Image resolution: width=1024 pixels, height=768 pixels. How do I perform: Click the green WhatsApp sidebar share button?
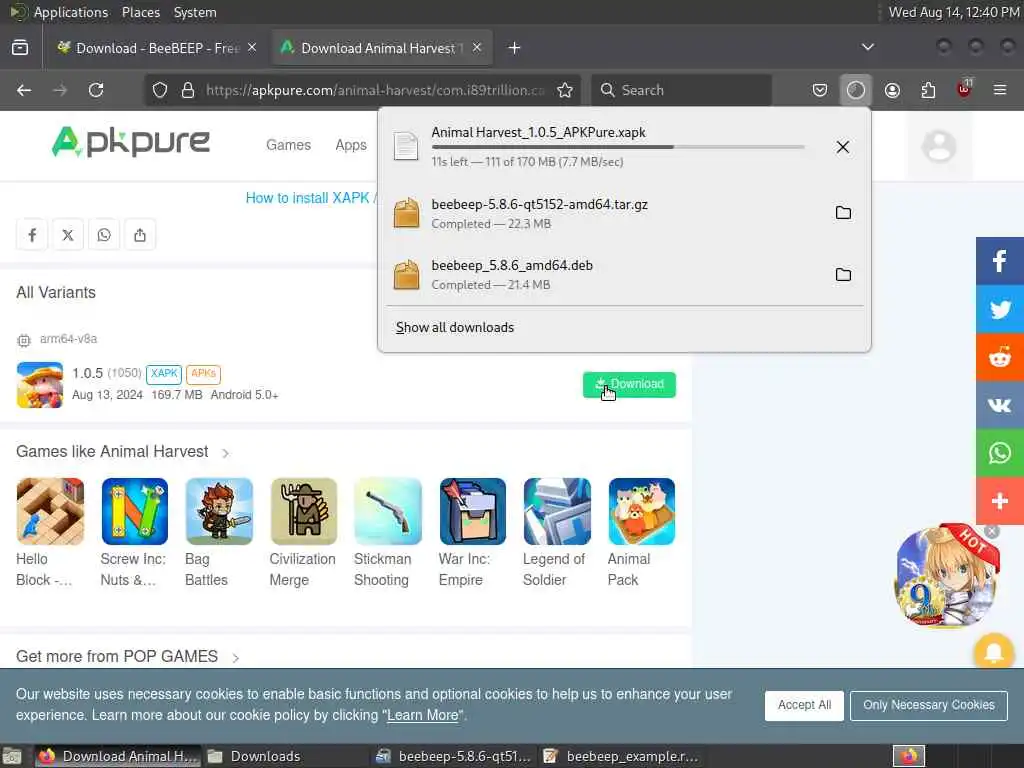pos(1000,453)
